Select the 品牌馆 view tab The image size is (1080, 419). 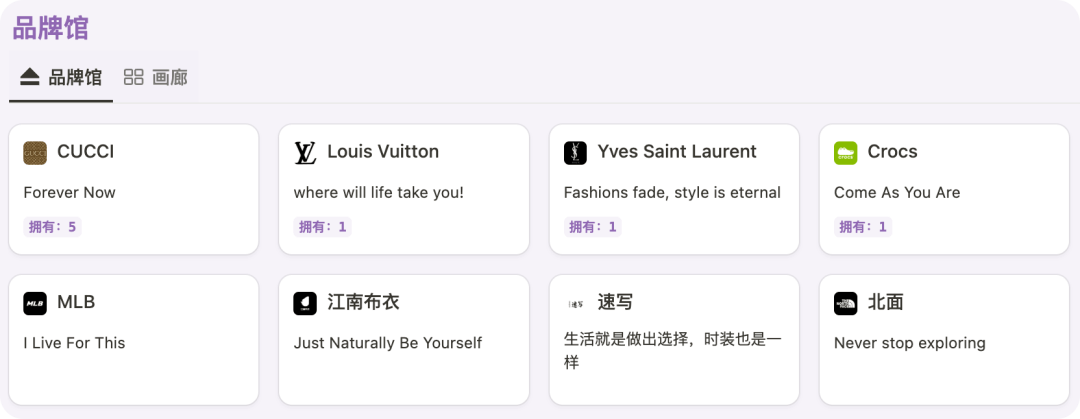click(x=61, y=78)
